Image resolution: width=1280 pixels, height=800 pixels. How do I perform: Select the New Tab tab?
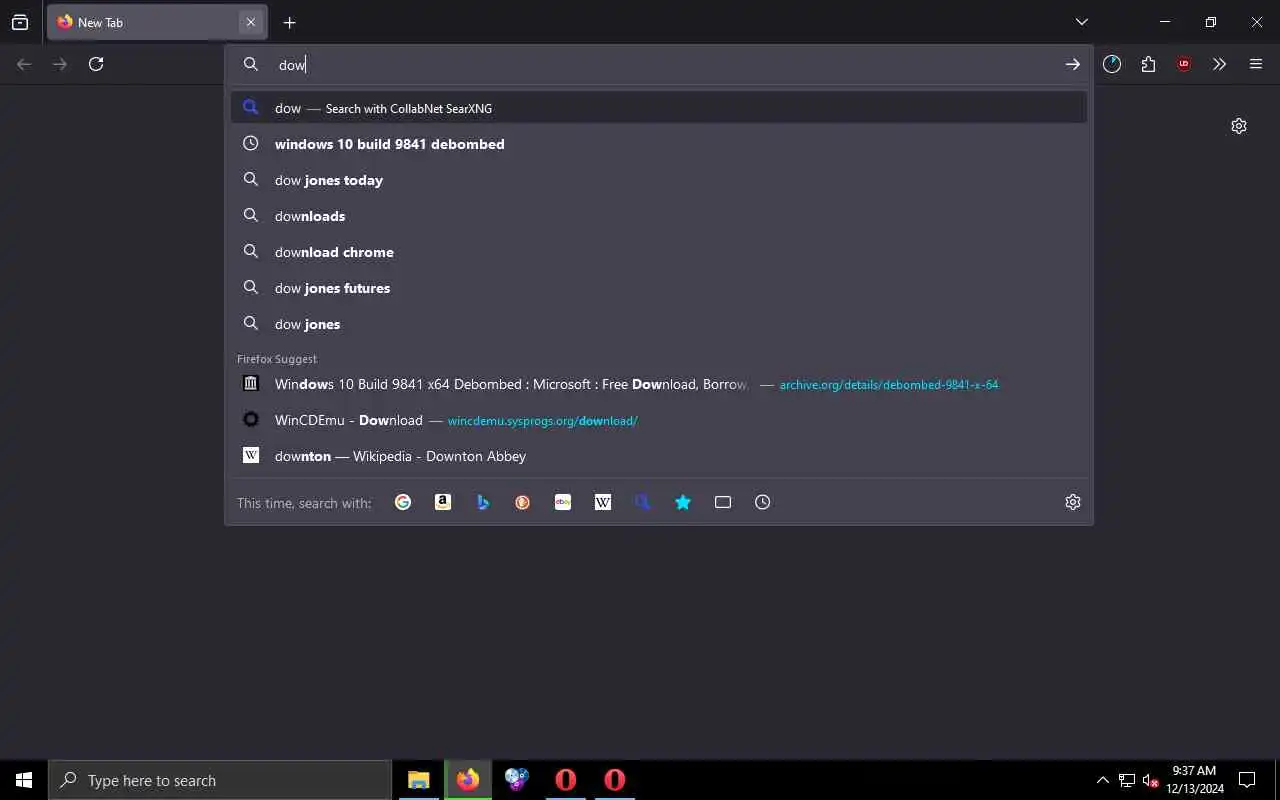click(x=157, y=22)
